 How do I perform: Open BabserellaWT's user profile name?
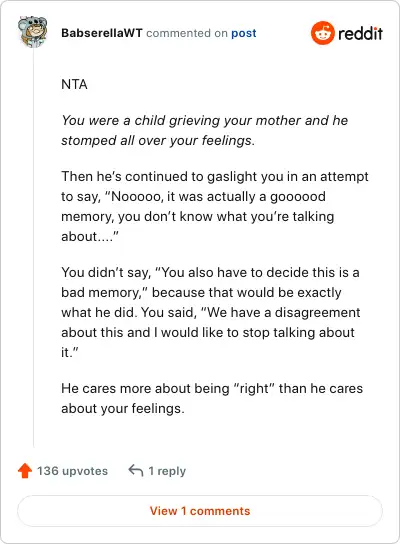(x=102, y=33)
